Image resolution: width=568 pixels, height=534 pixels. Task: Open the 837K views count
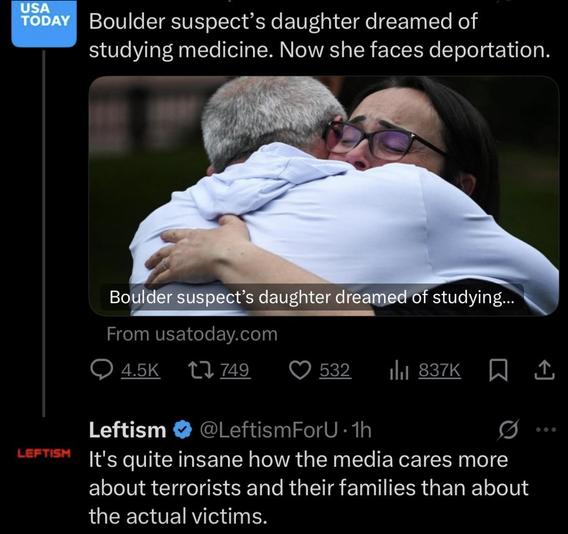pyautogui.click(x=439, y=370)
